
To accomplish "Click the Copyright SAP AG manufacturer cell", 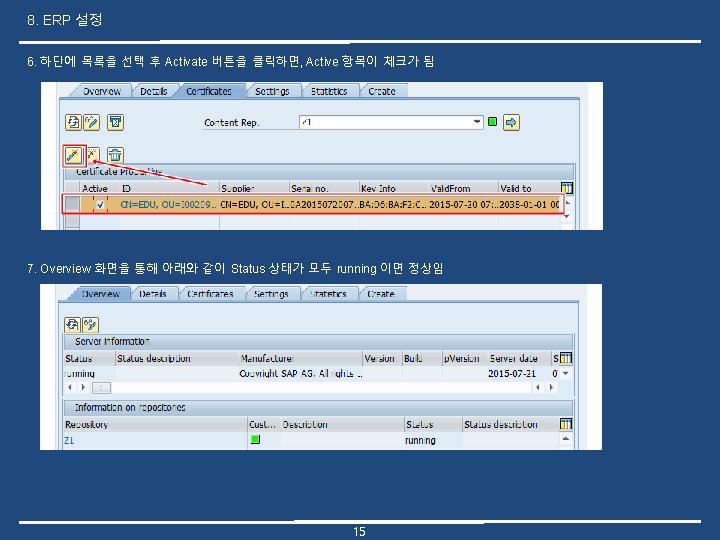I will click(300, 374).
